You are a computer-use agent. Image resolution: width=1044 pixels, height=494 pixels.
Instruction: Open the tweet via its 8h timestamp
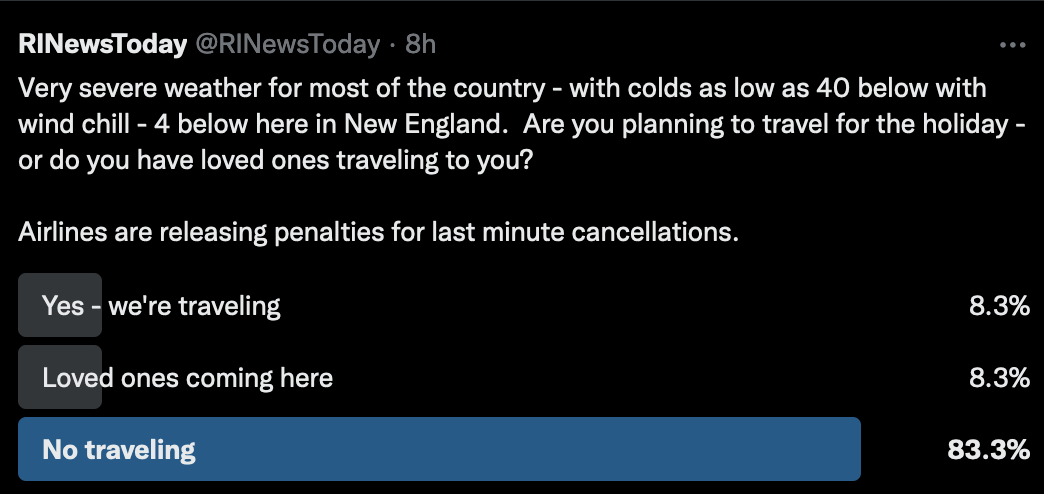[420, 45]
